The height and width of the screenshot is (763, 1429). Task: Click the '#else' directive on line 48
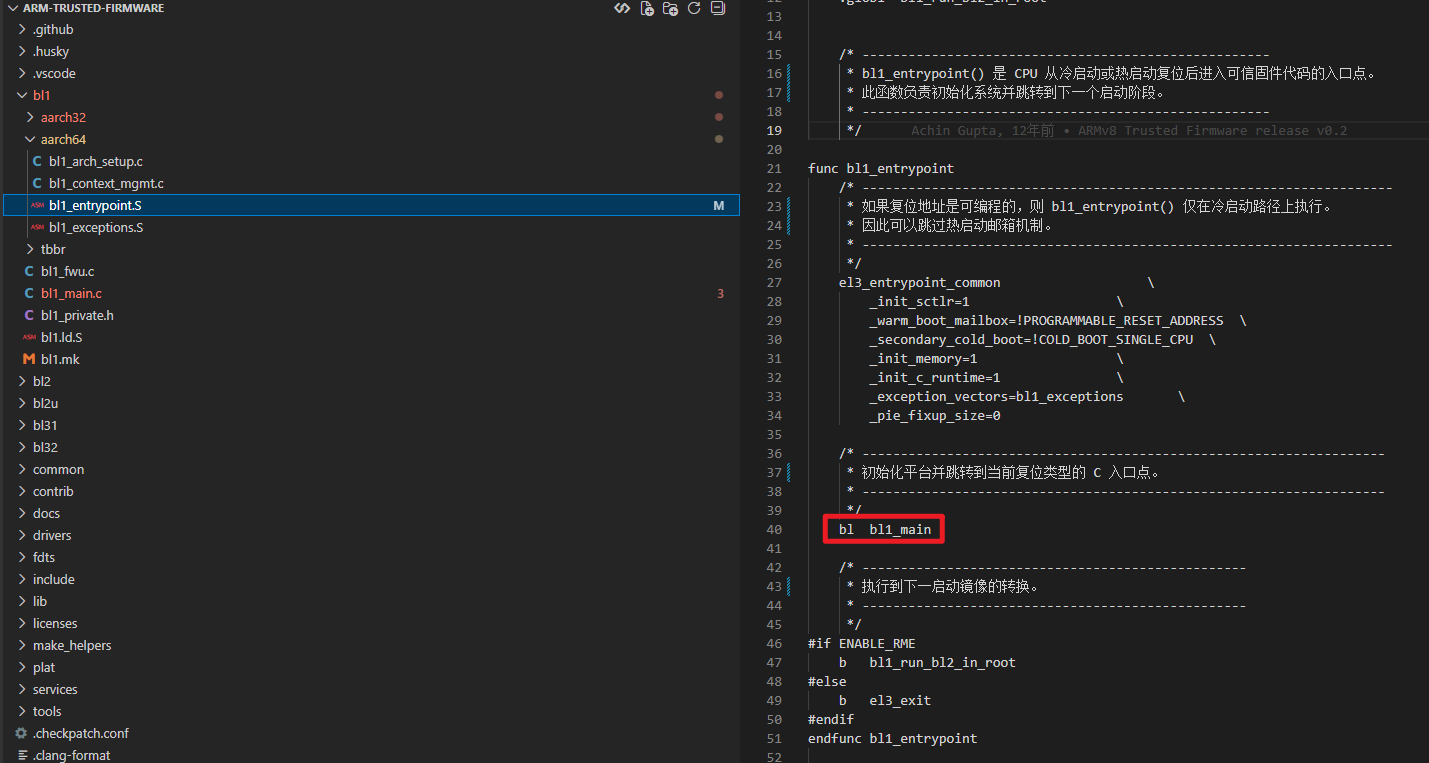click(827, 682)
